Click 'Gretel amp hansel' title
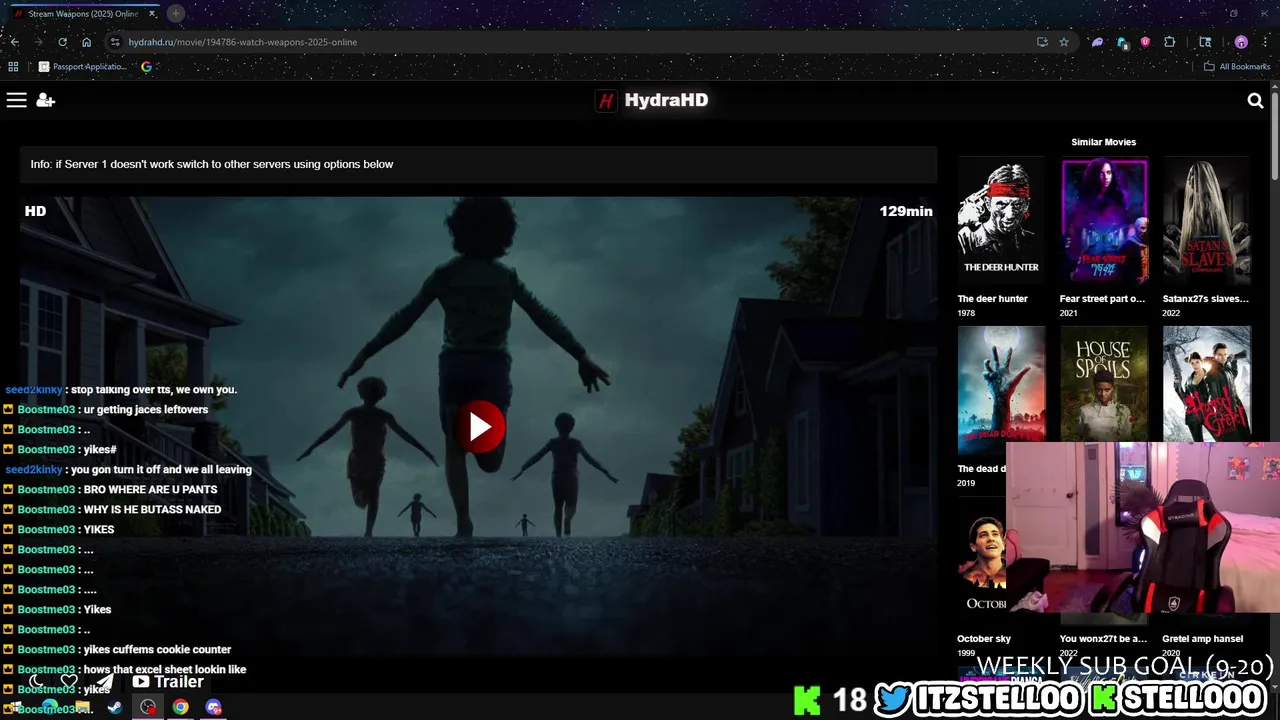The image size is (1280, 720). pos(1202,639)
